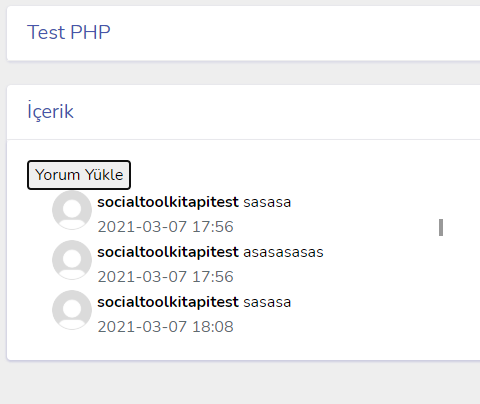Click the date 2021-03-07 of the last comment
This screenshot has width=480, height=404.
tap(142, 327)
